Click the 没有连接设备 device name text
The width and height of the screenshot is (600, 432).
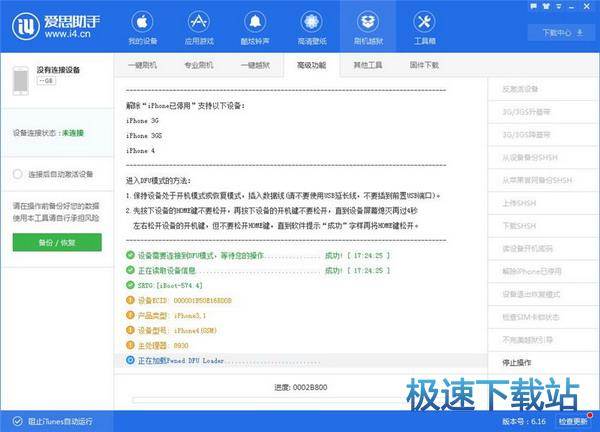58,70
